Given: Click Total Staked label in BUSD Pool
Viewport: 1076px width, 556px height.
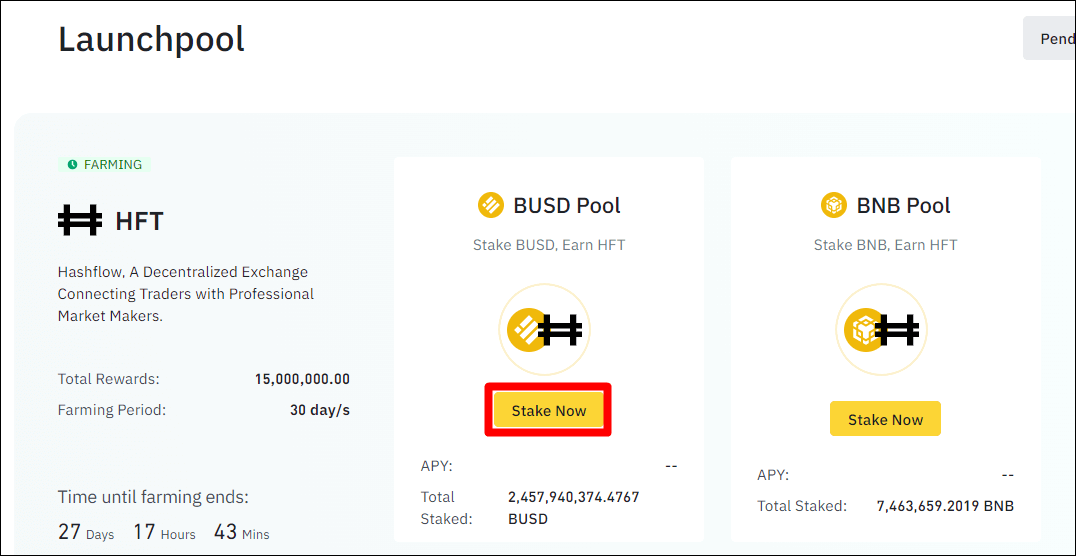Looking at the screenshot, I should pyautogui.click(x=447, y=507).
